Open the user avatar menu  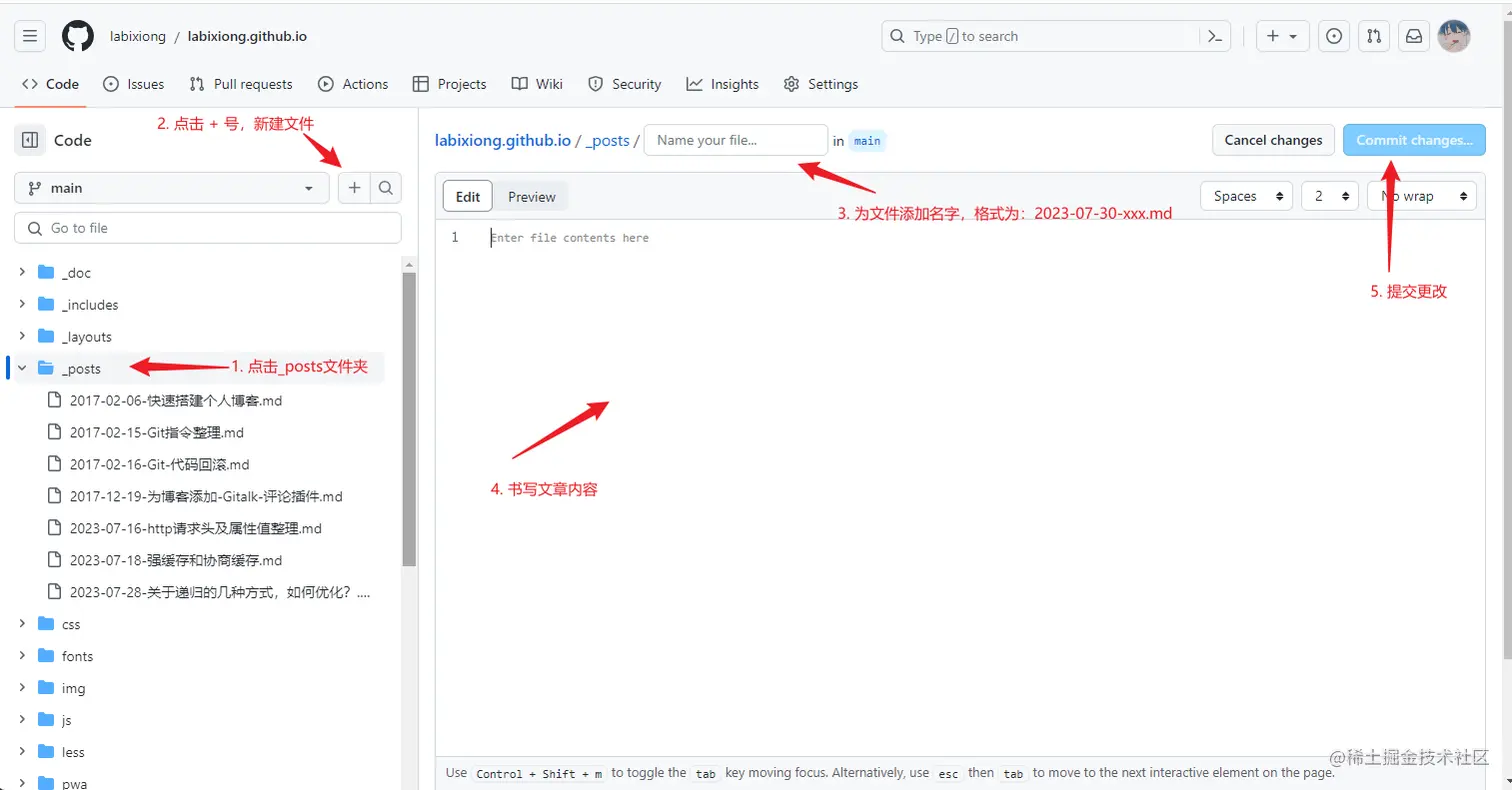pos(1454,36)
